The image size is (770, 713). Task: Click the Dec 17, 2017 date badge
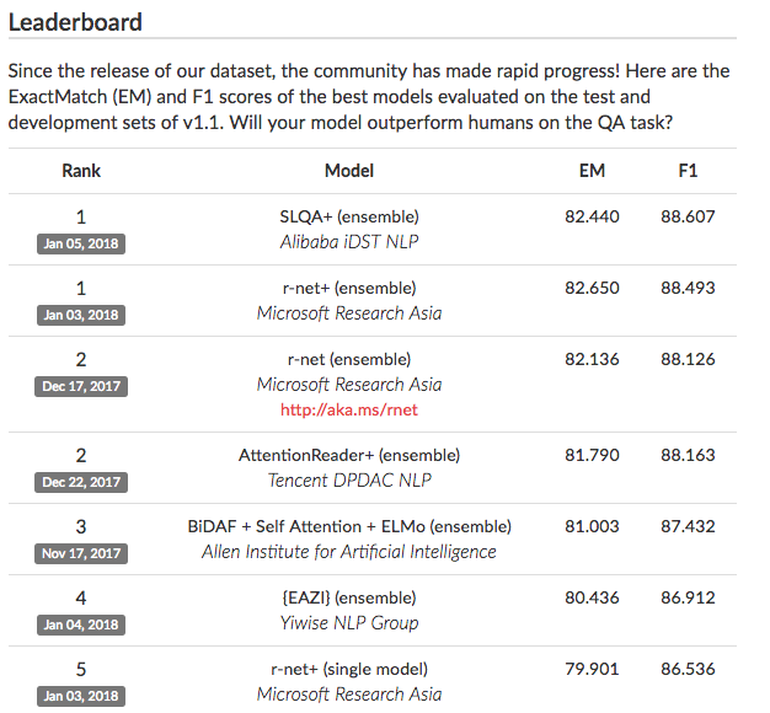click(x=81, y=386)
